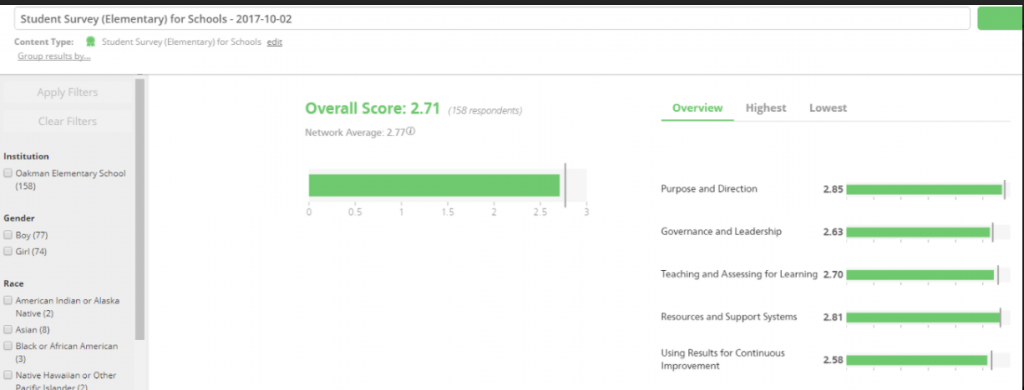The image size is (1024, 390).
Task: Click the Resources and Support Systems bar
Action: [923, 317]
